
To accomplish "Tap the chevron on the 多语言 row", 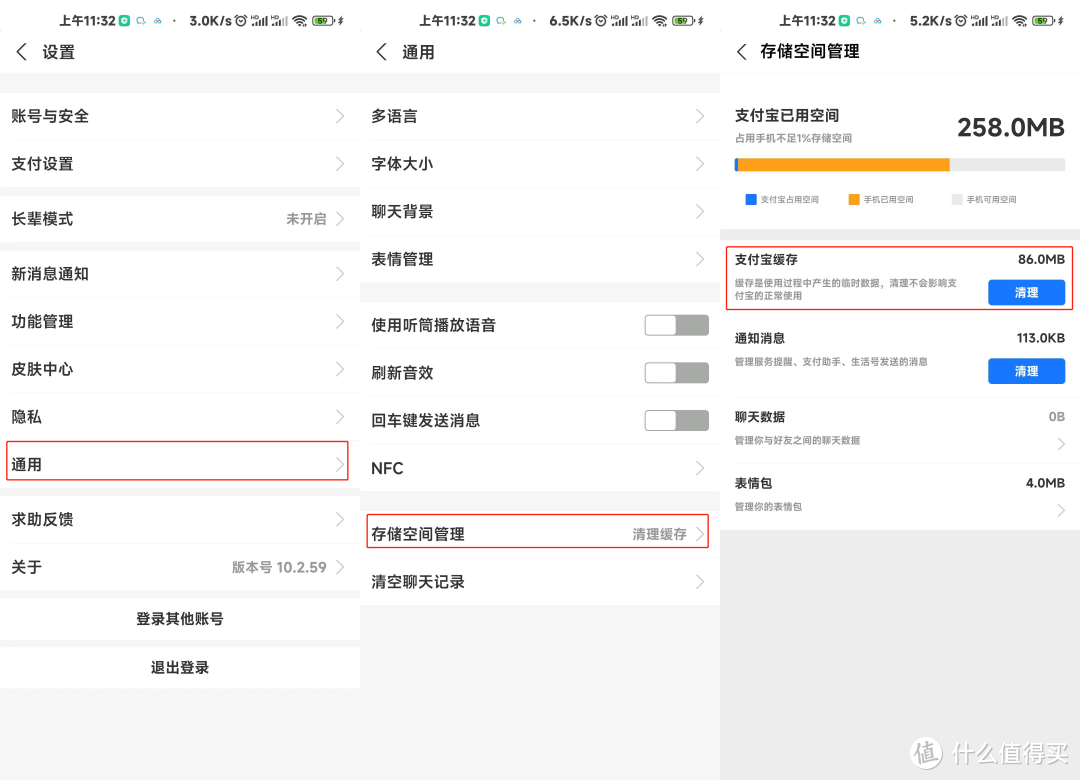I will coord(700,116).
